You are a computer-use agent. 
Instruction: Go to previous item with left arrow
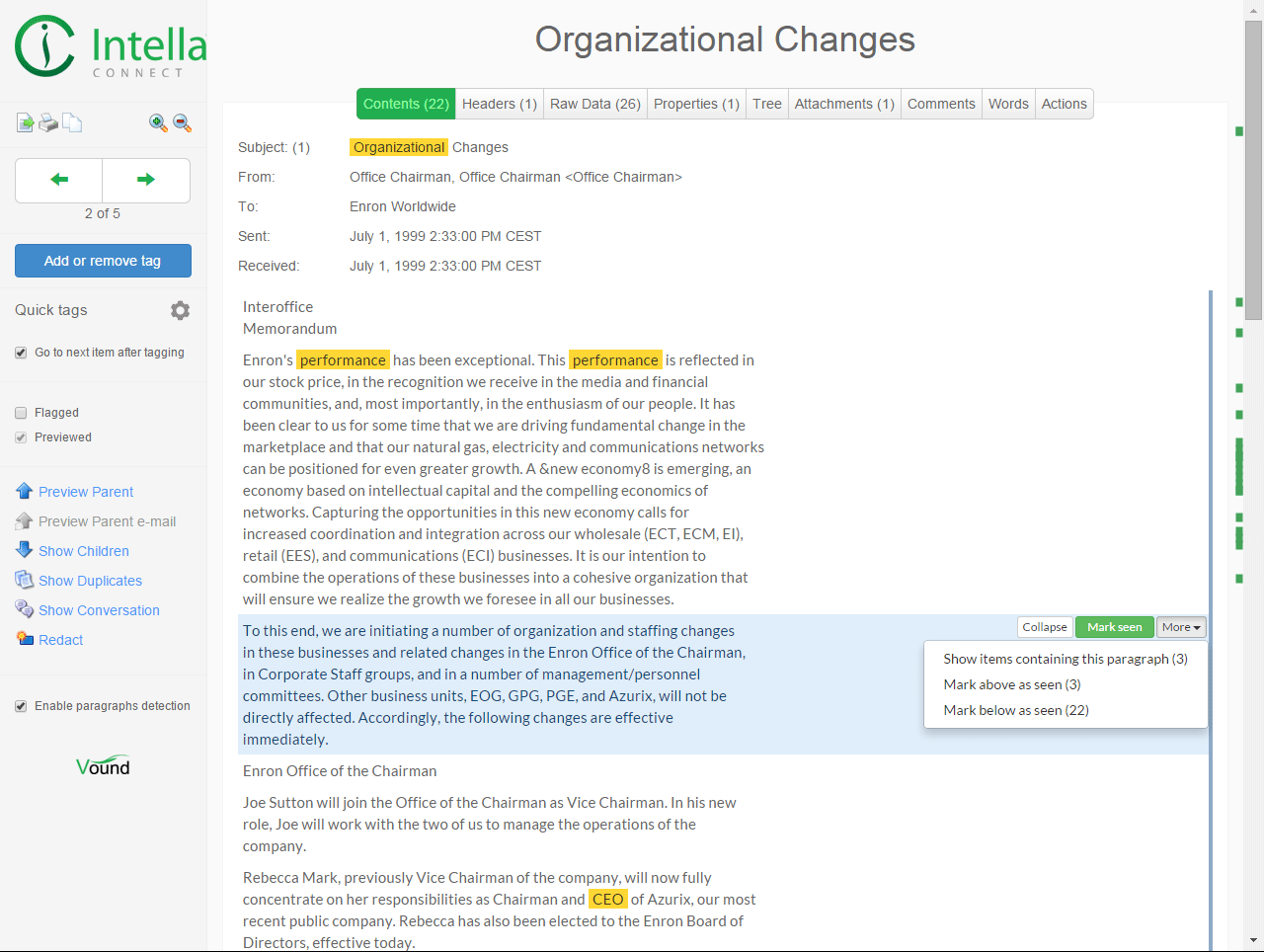tap(59, 180)
